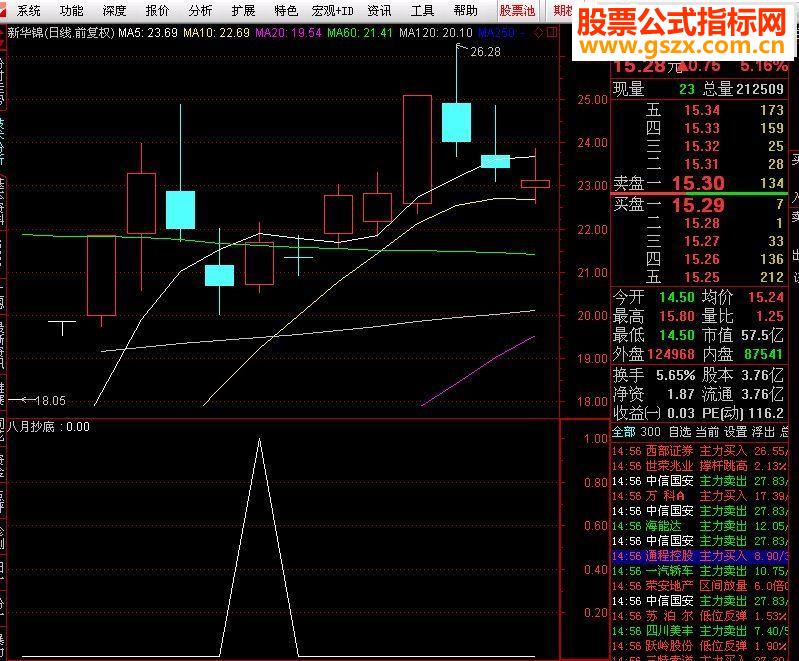Click the 今开 14.50 value
The width and height of the screenshot is (799, 661).
tap(677, 297)
